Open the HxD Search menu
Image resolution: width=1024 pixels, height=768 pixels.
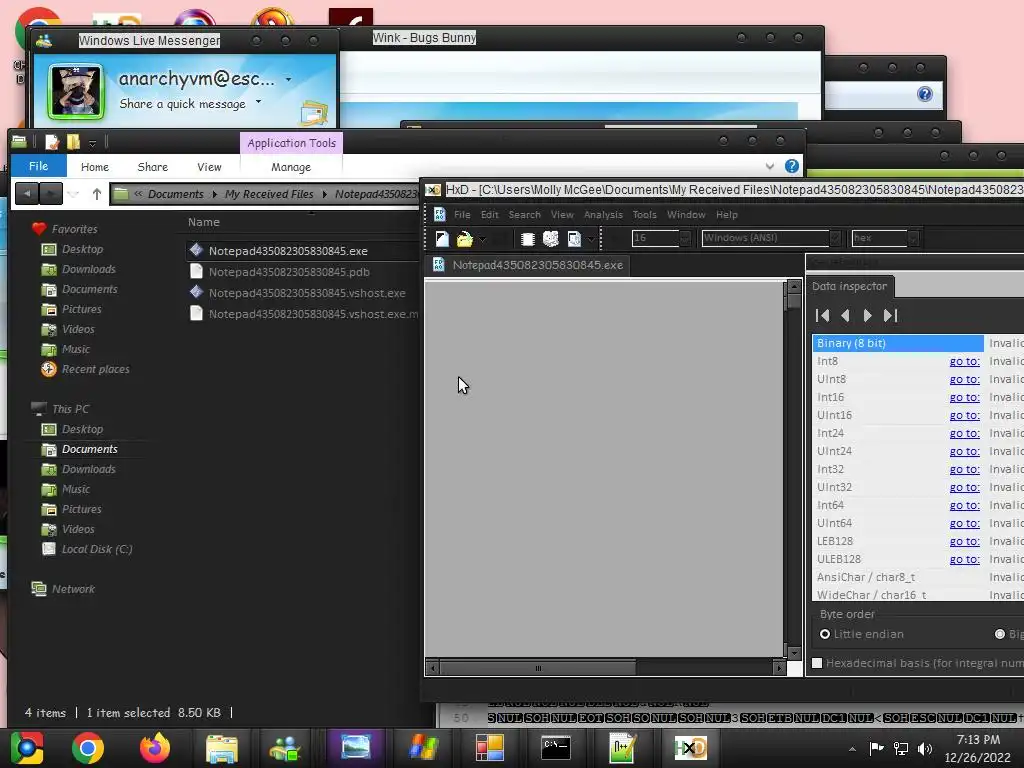[x=524, y=214]
